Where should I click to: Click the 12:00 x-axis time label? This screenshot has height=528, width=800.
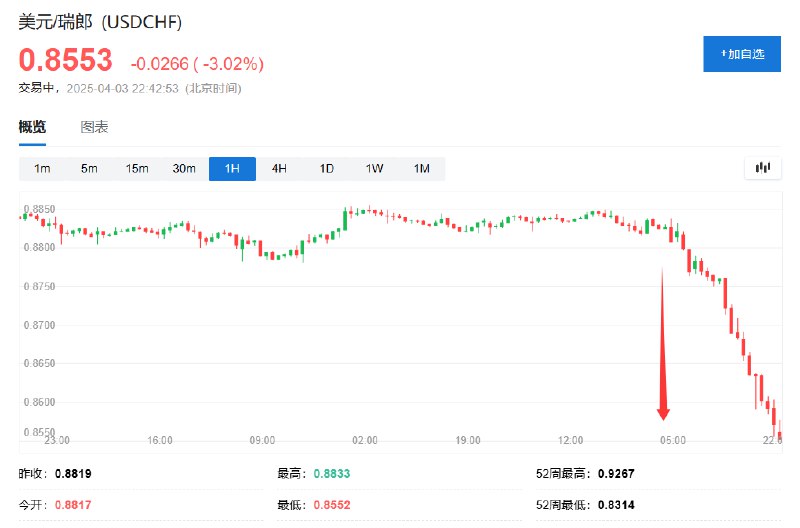click(x=570, y=440)
